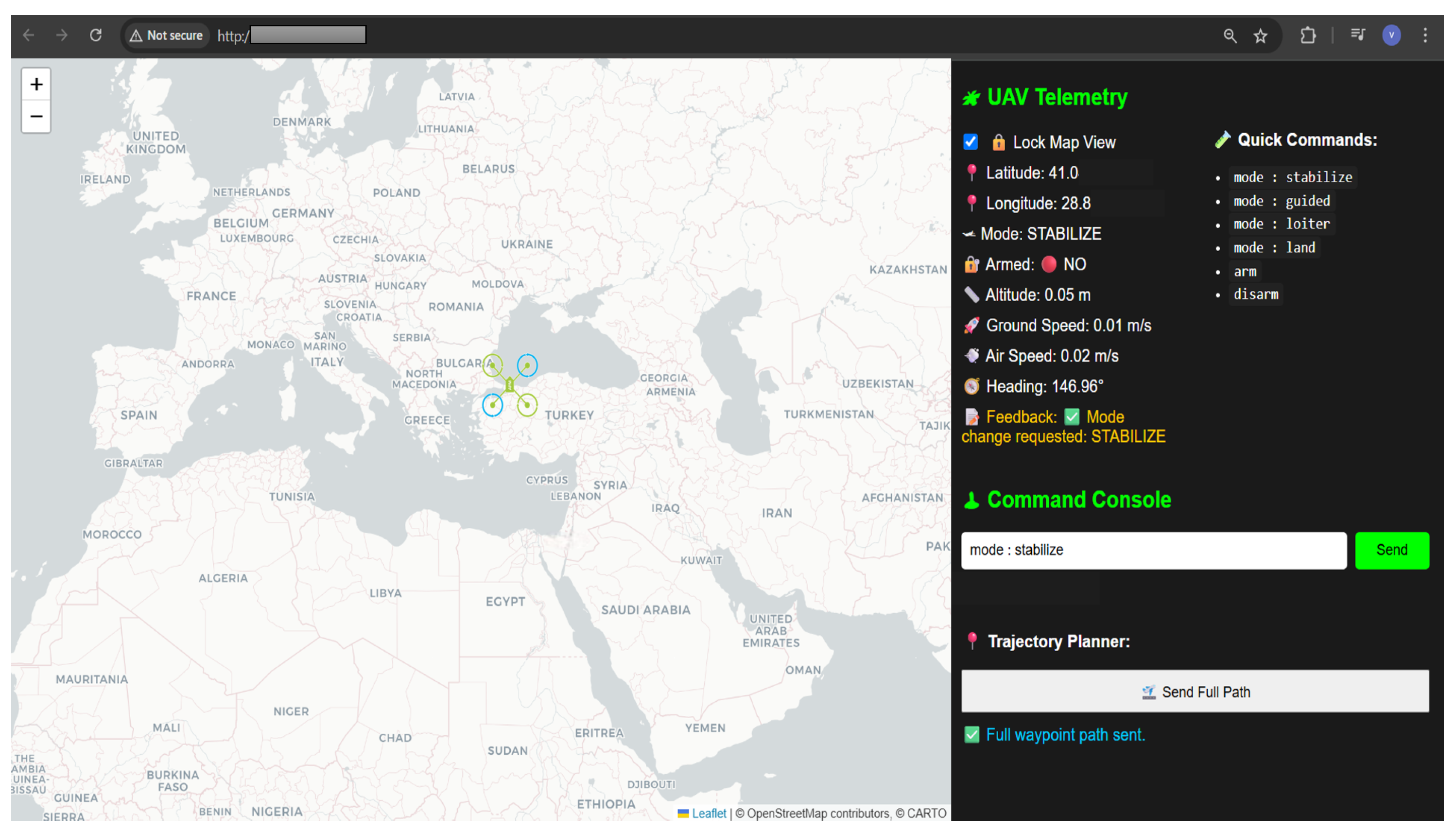1456x831 pixels.
Task: Open the media control playlist icon
Action: [x=1357, y=35]
